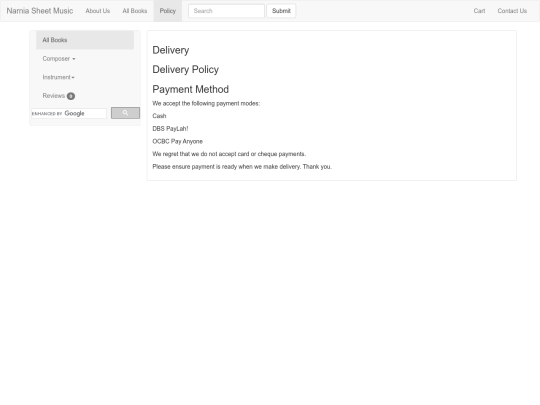
Task: Select the Policy nav item
Action: [168, 11]
